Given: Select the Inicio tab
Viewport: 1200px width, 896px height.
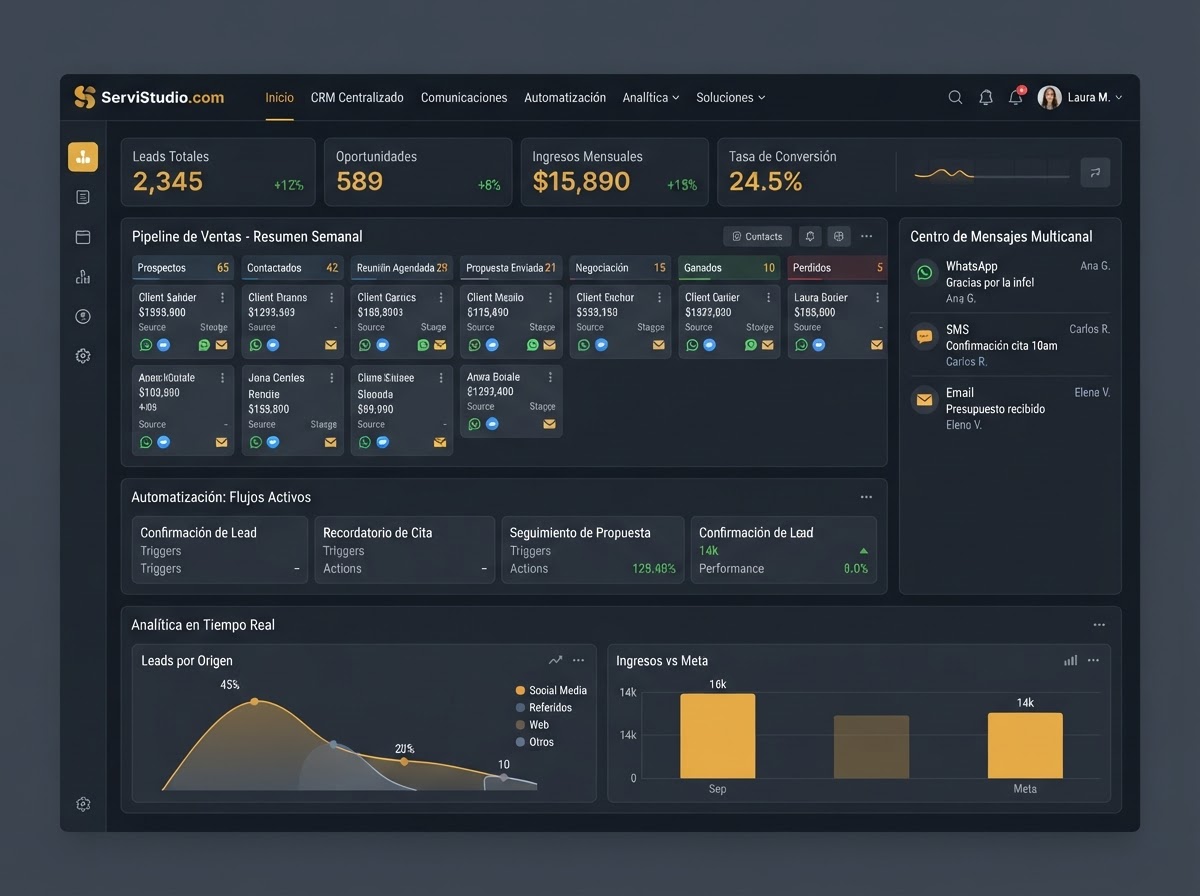Looking at the screenshot, I should (280, 97).
